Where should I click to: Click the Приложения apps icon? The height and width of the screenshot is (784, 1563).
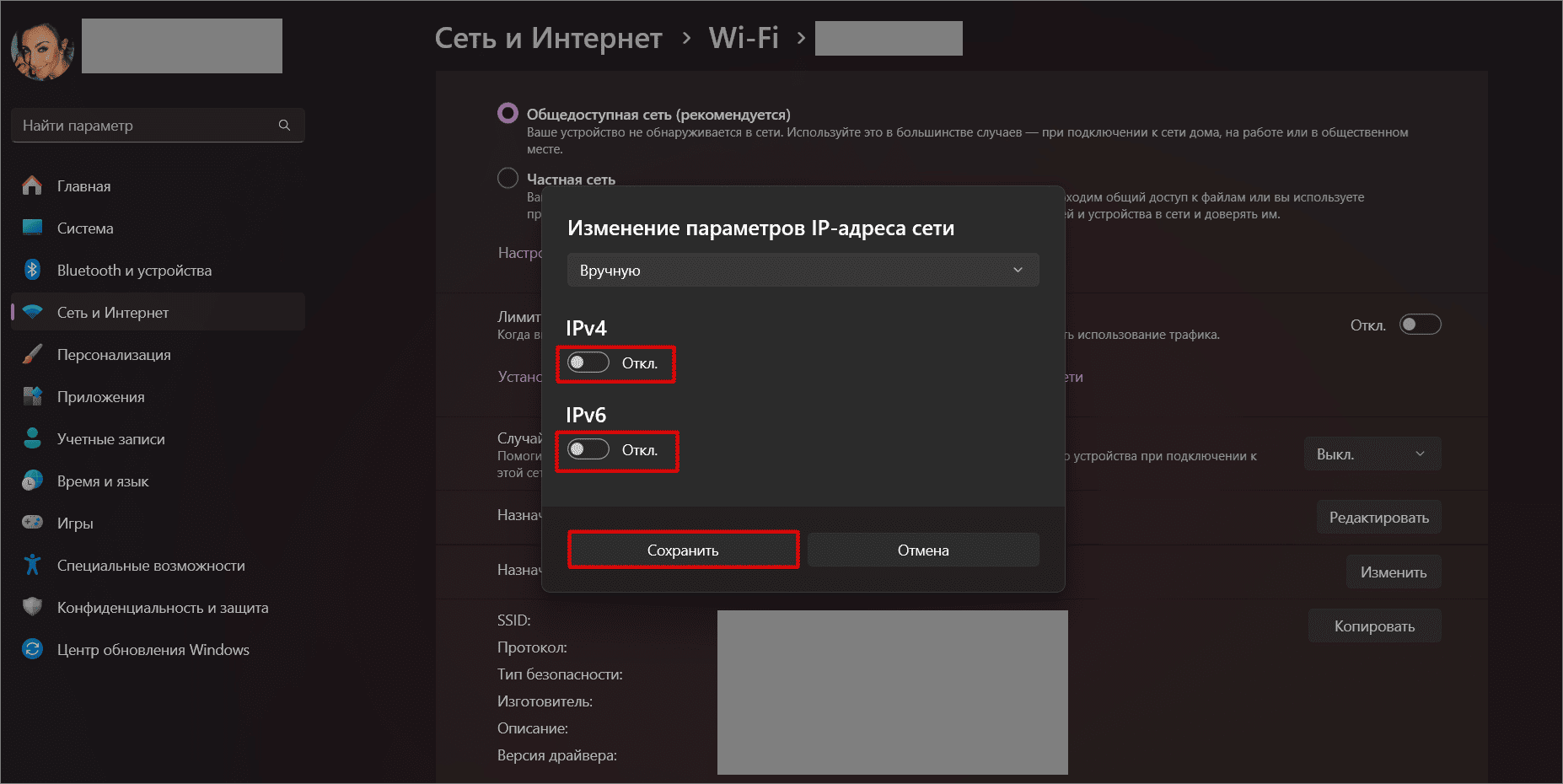pos(32,396)
